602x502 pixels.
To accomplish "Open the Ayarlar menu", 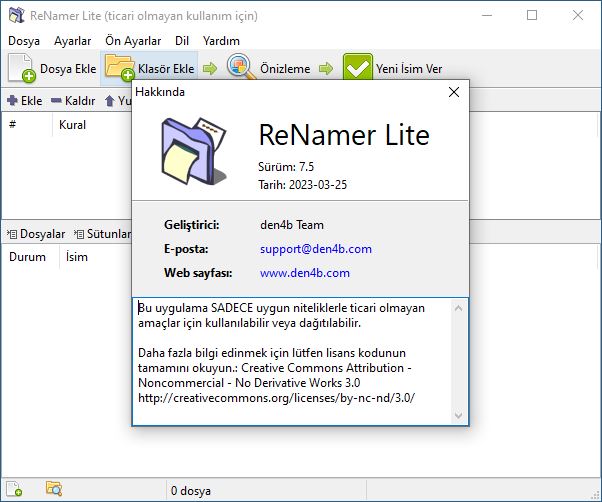I will pyautogui.click(x=73, y=41).
